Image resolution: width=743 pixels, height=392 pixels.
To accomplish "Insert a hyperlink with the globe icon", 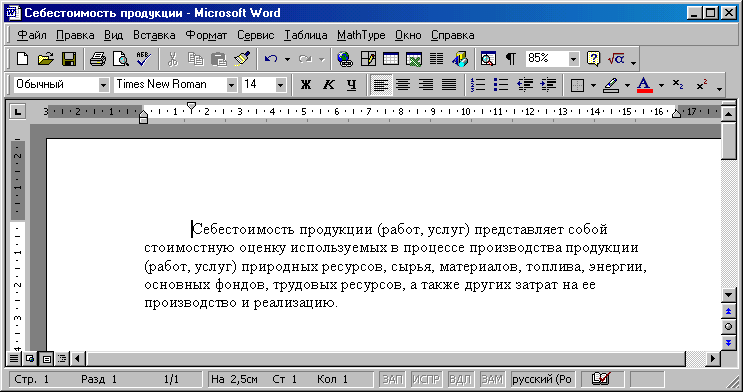I will [344, 59].
